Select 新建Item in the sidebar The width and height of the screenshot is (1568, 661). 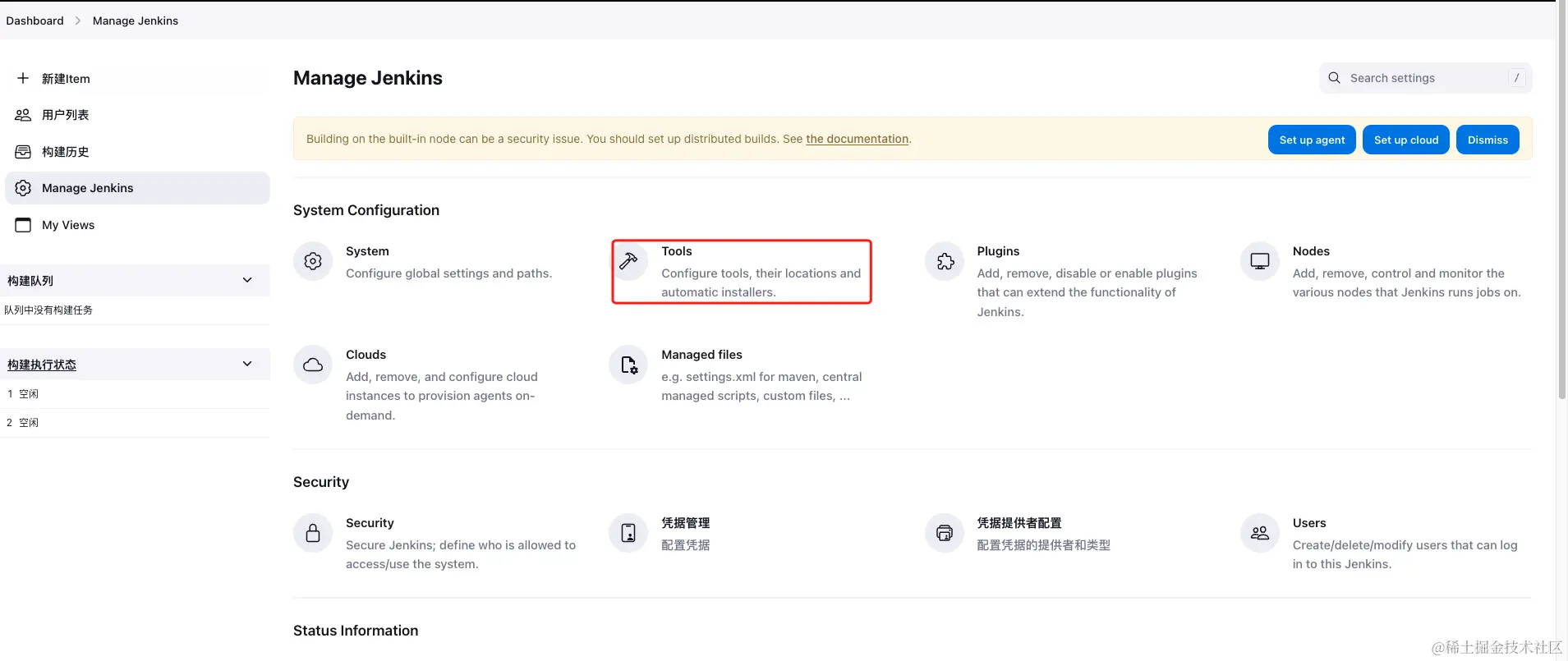(x=66, y=79)
